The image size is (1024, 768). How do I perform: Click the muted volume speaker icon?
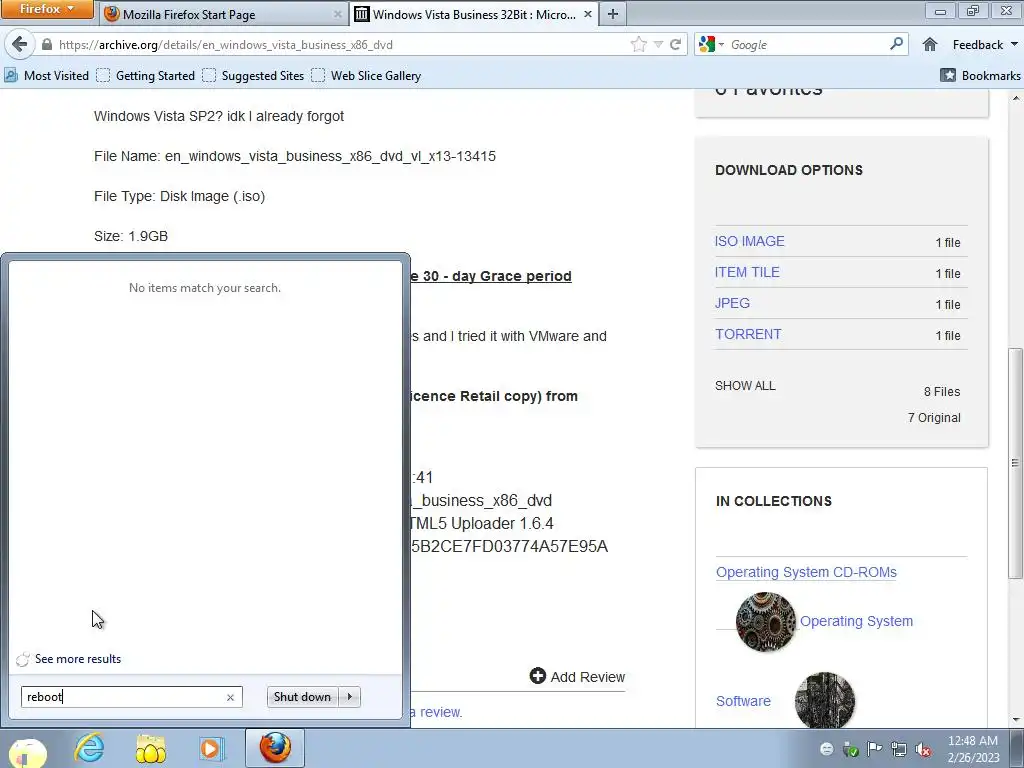click(923, 749)
